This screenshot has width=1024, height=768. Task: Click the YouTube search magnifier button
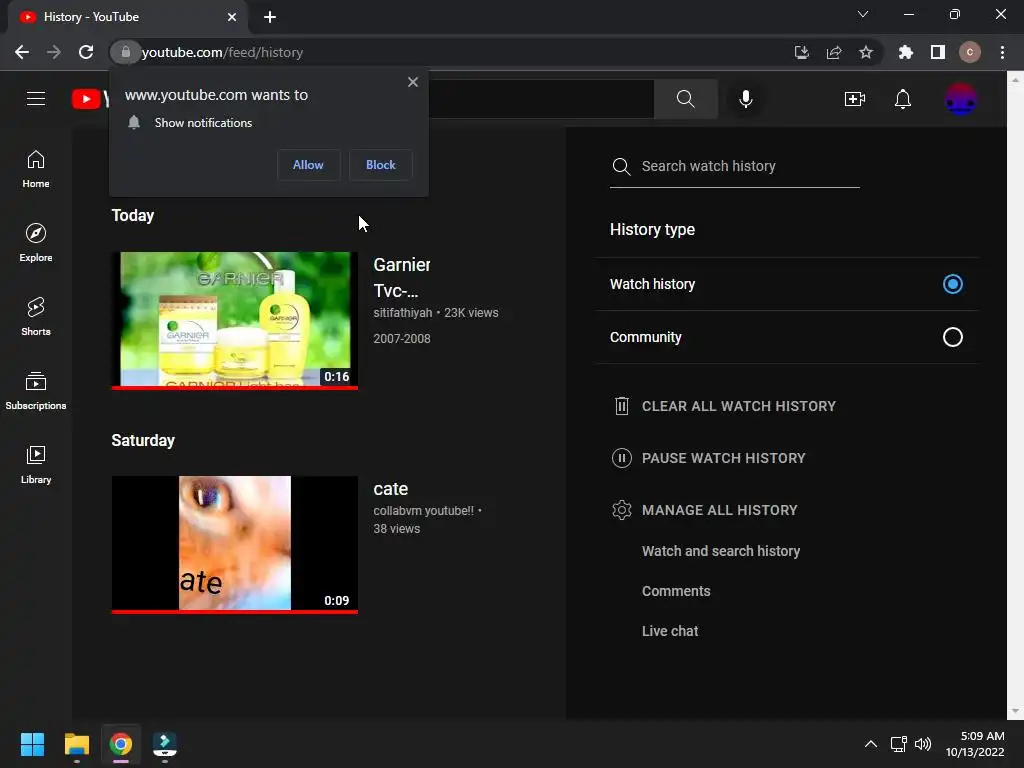(685, 99)
